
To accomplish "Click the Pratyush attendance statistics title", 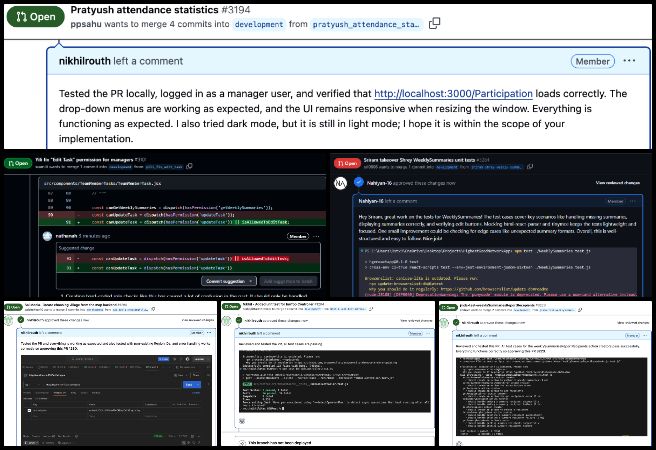I will [144, 10].
